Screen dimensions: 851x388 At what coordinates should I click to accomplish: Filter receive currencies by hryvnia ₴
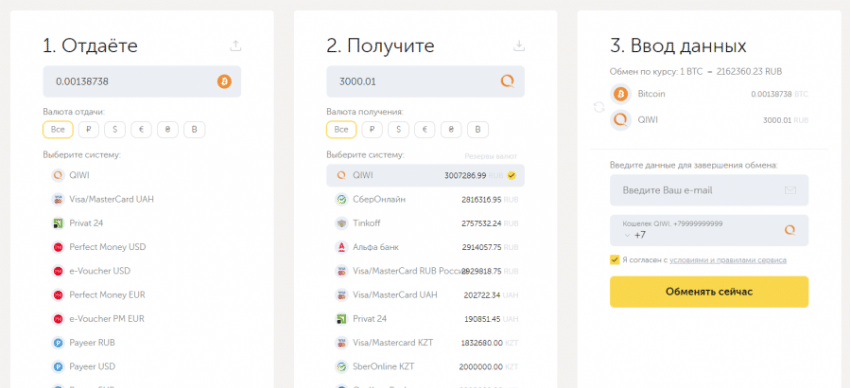[451, 130]
